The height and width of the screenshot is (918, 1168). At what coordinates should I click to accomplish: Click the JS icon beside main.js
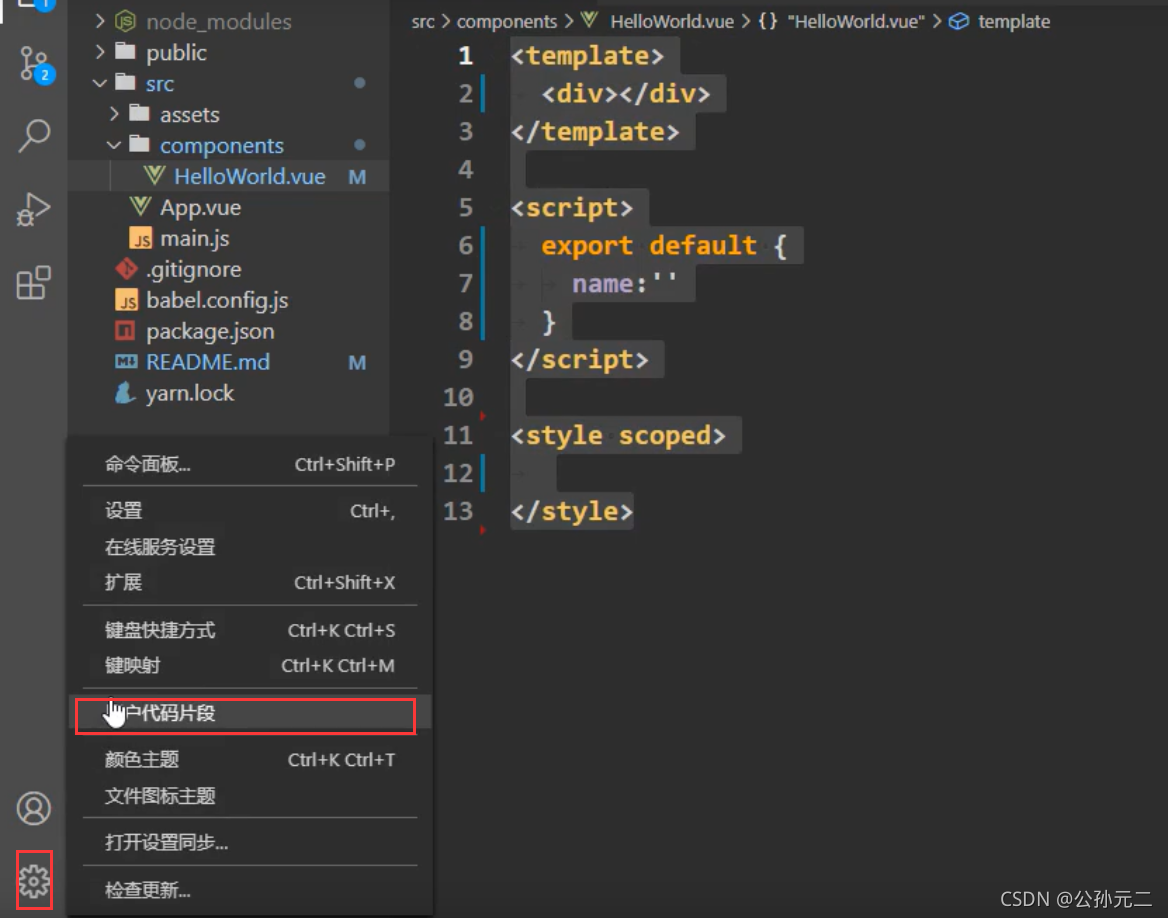[x=140, y=238]
